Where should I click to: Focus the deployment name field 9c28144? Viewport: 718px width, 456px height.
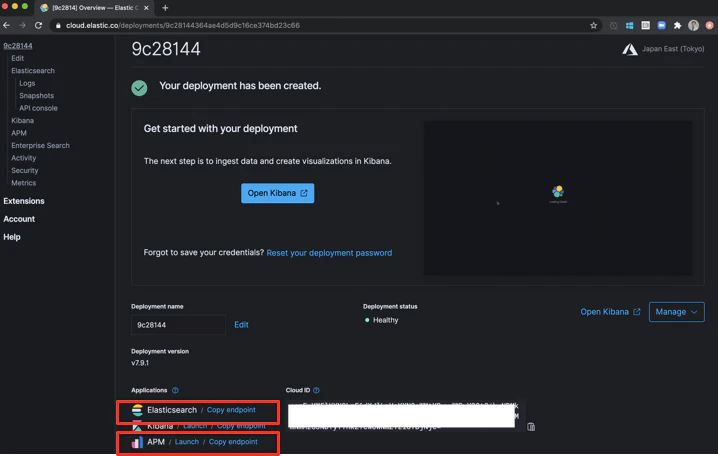coord(178,325)
